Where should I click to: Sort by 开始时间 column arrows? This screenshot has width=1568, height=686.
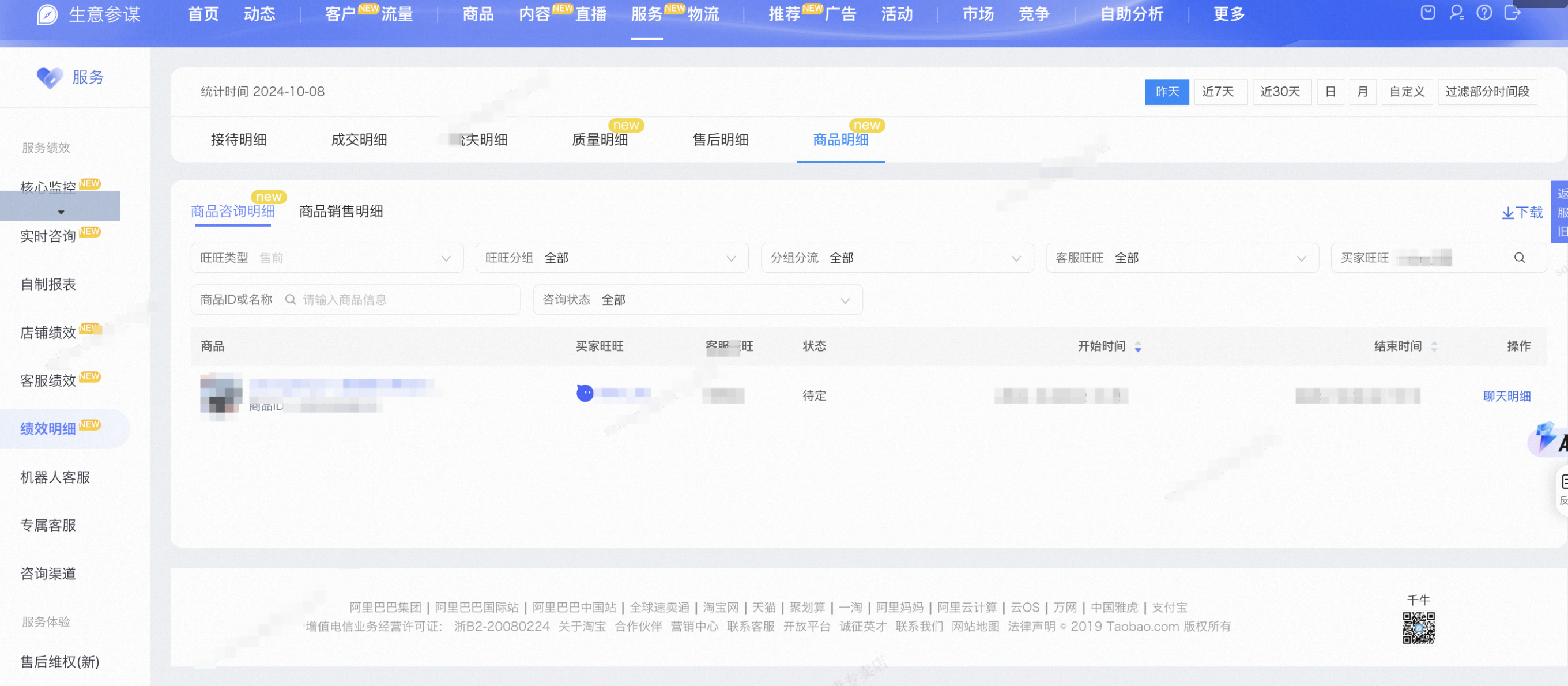click(1137, 346)
